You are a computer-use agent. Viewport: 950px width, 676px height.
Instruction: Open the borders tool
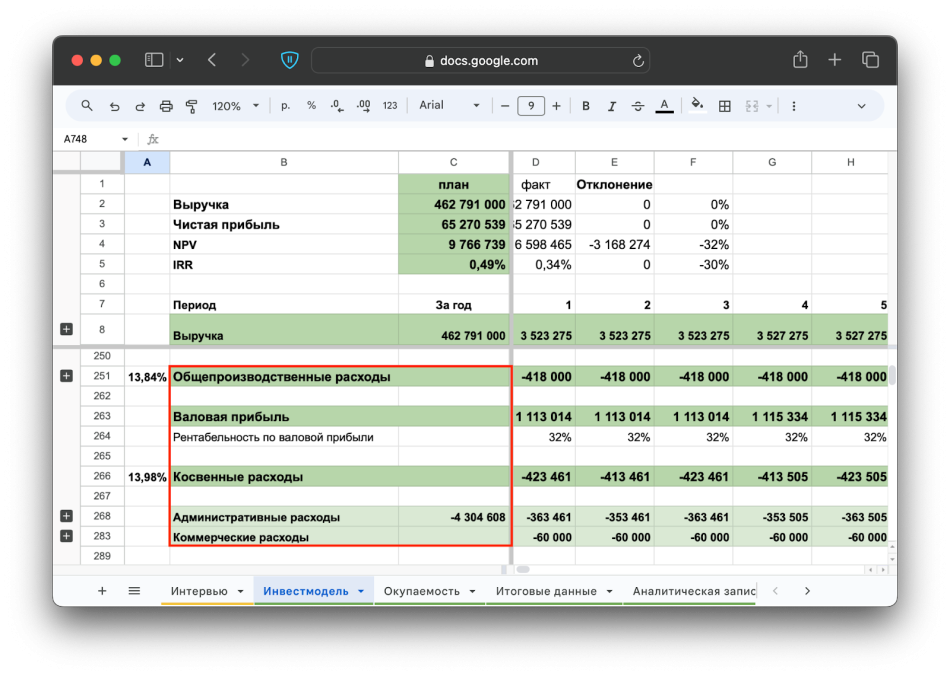pyautogui.click(x=725, y=106)
